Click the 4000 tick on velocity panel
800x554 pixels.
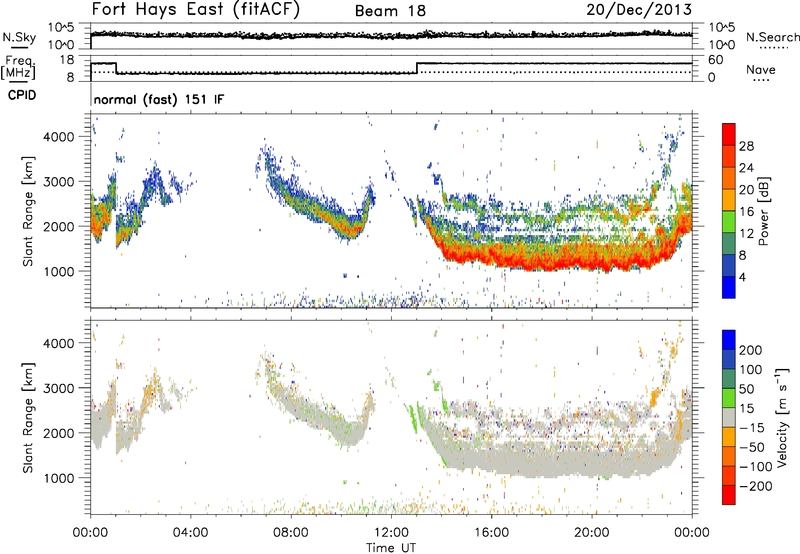click(x=58, y=343)
